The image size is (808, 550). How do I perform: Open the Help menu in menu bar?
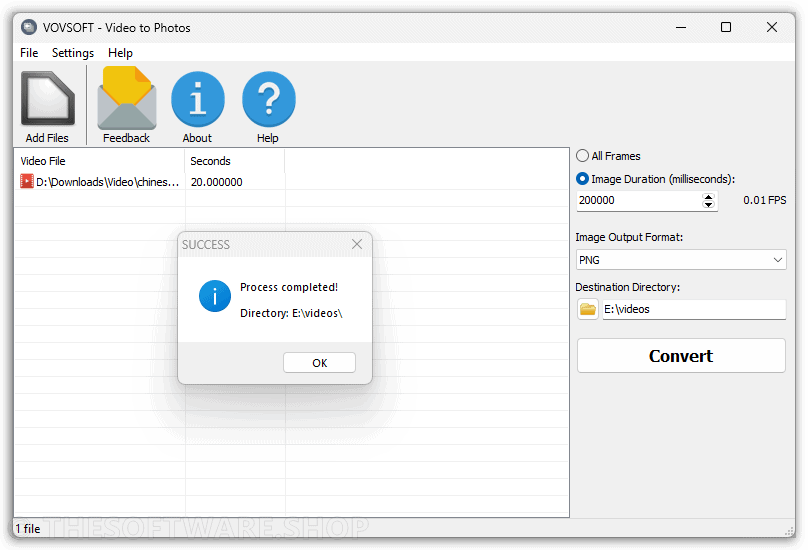pyautogui.click(x=120, y=53)
